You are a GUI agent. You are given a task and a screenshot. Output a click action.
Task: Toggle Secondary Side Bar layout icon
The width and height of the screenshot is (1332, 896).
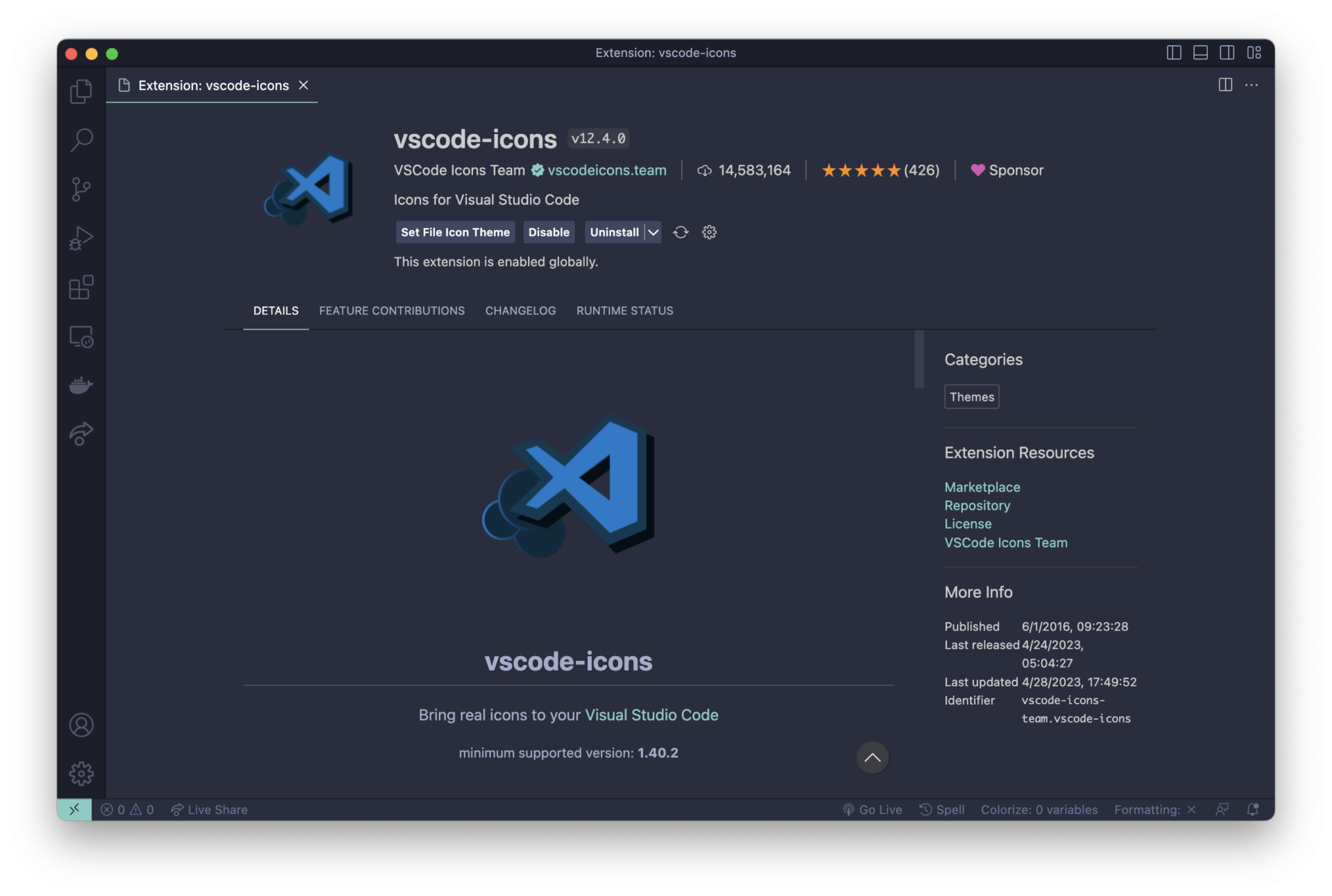click(x=1227, y=53)
